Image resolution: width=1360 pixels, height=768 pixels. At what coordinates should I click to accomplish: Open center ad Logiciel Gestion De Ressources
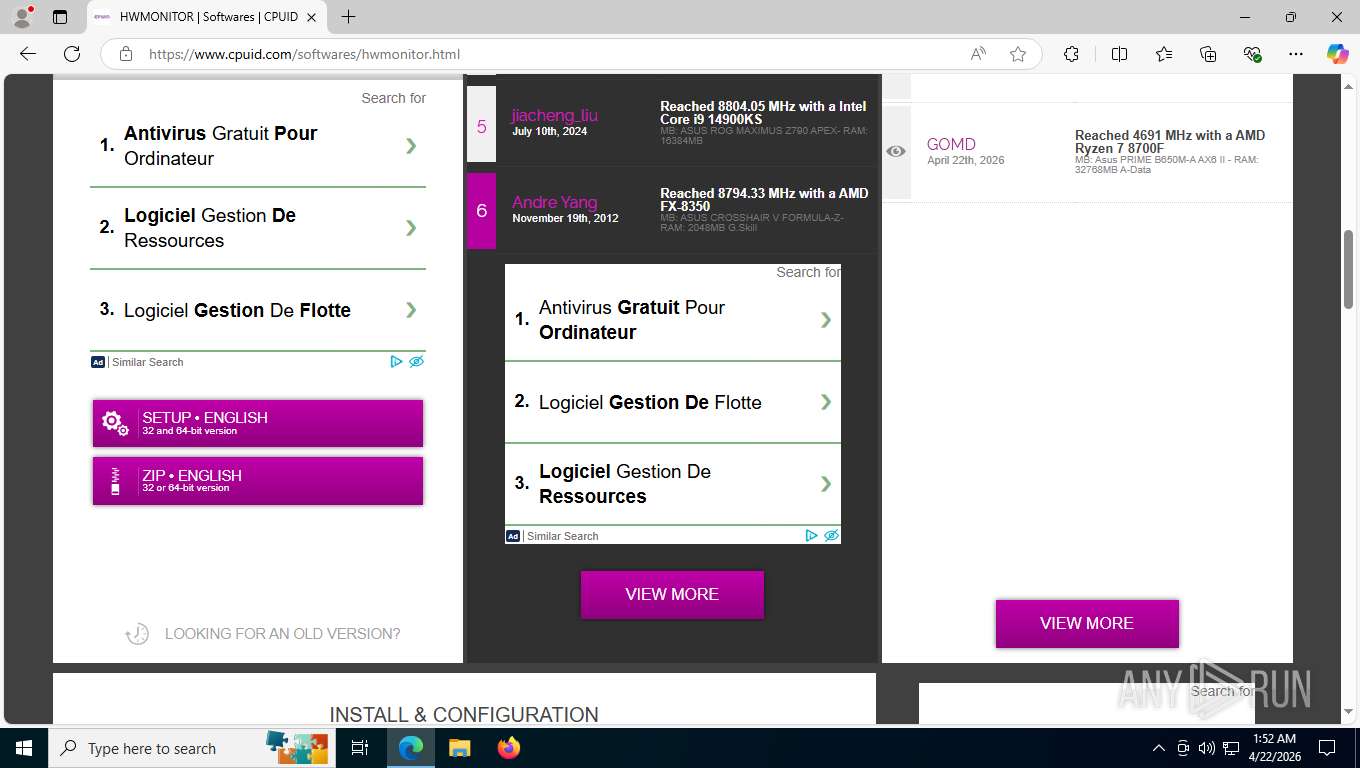673,484
